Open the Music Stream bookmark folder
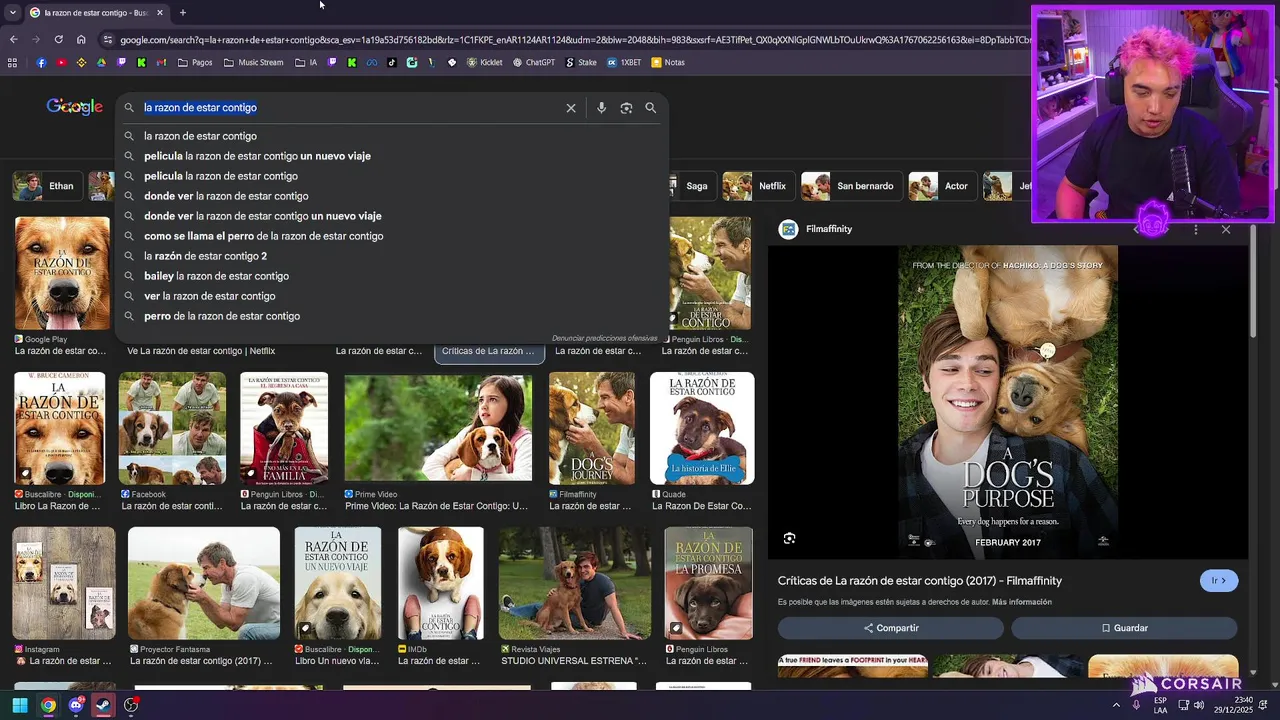Screen dimensions: 1280x720 [x=254, y=62]
